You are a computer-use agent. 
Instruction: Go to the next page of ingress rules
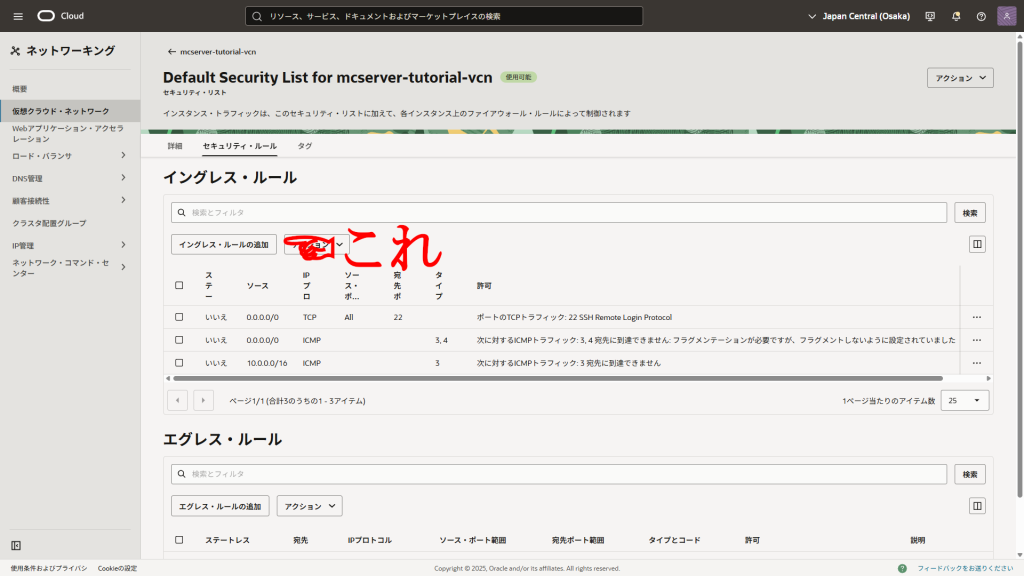coord(204,400)
